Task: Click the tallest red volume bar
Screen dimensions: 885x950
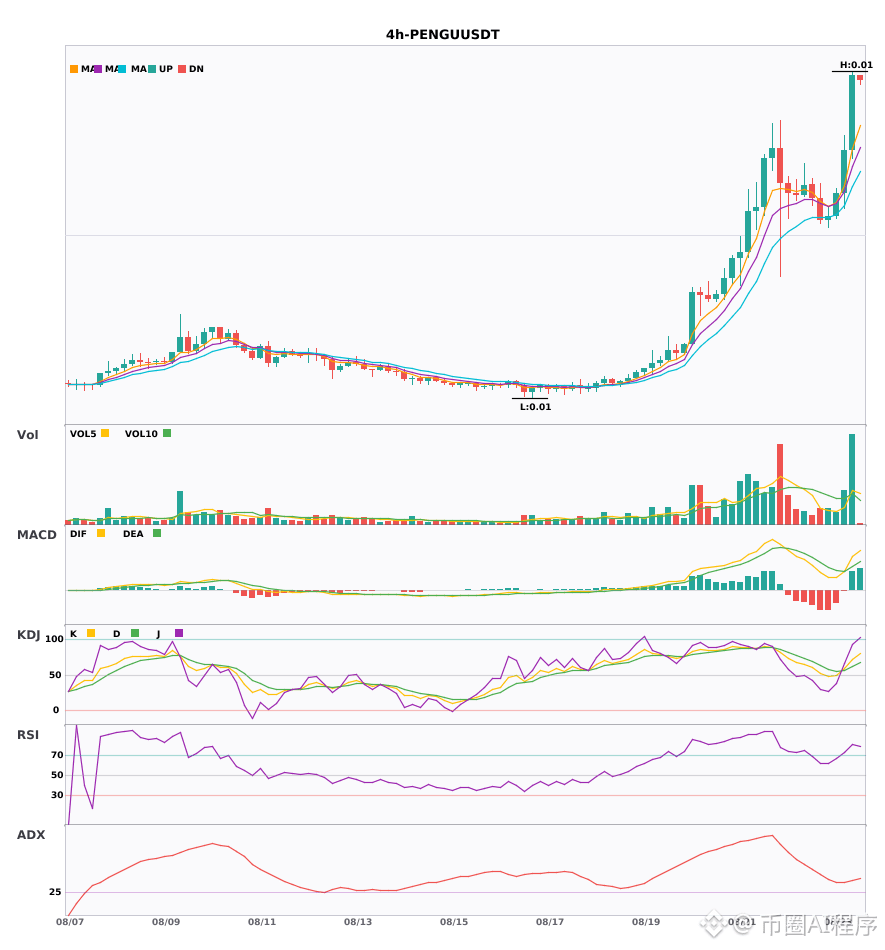Action: click(780, 484)
